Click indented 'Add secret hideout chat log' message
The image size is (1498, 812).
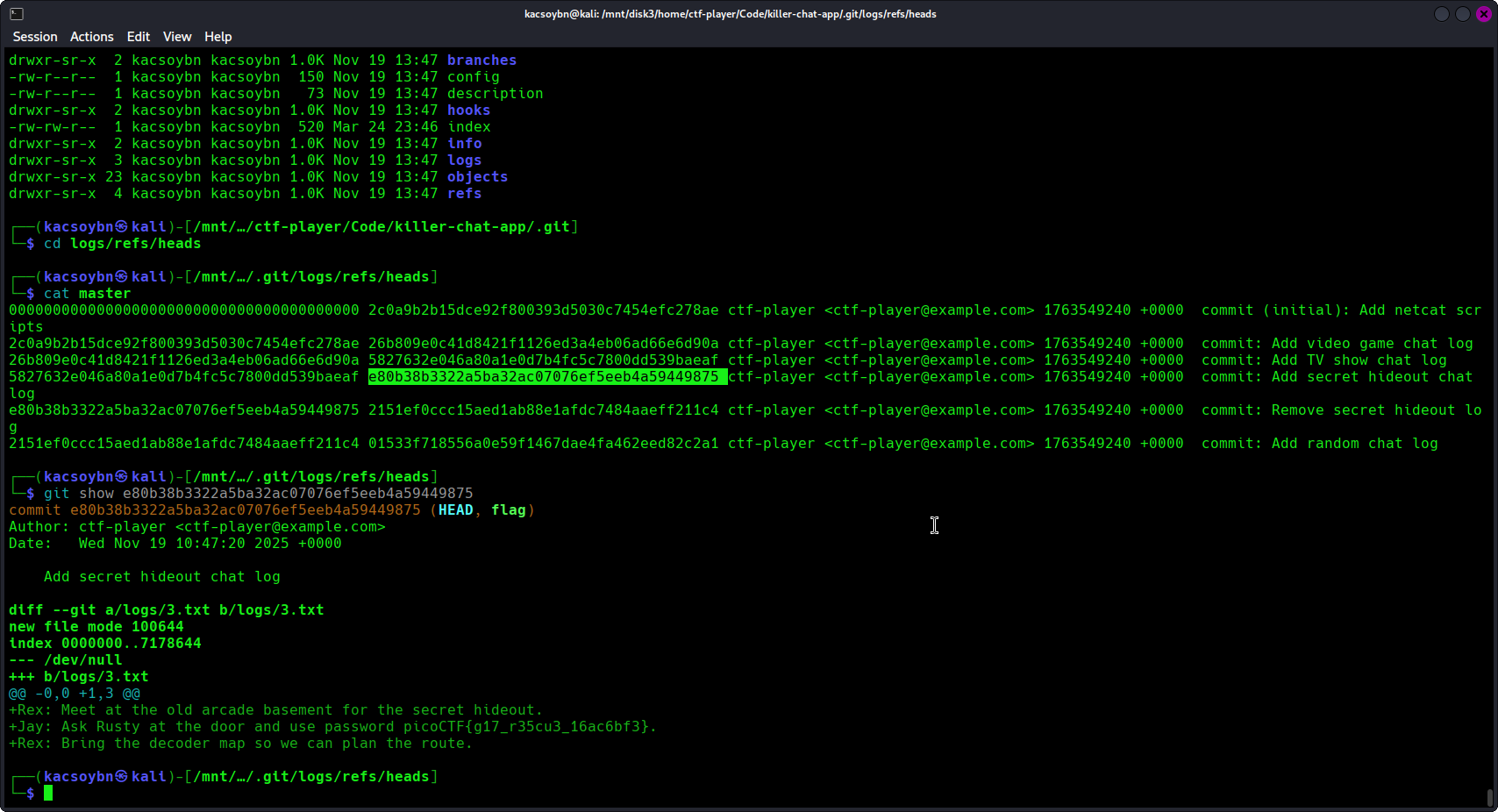coord(162,577)
